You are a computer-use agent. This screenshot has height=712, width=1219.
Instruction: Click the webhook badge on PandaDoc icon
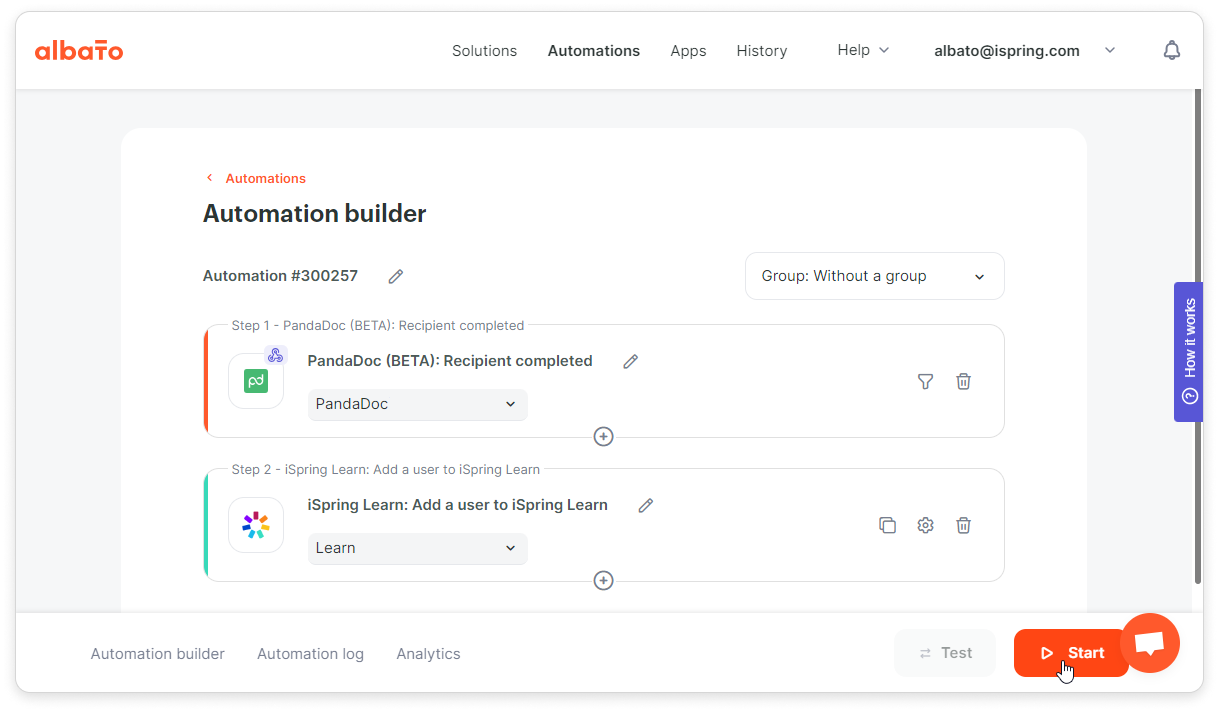275,355
